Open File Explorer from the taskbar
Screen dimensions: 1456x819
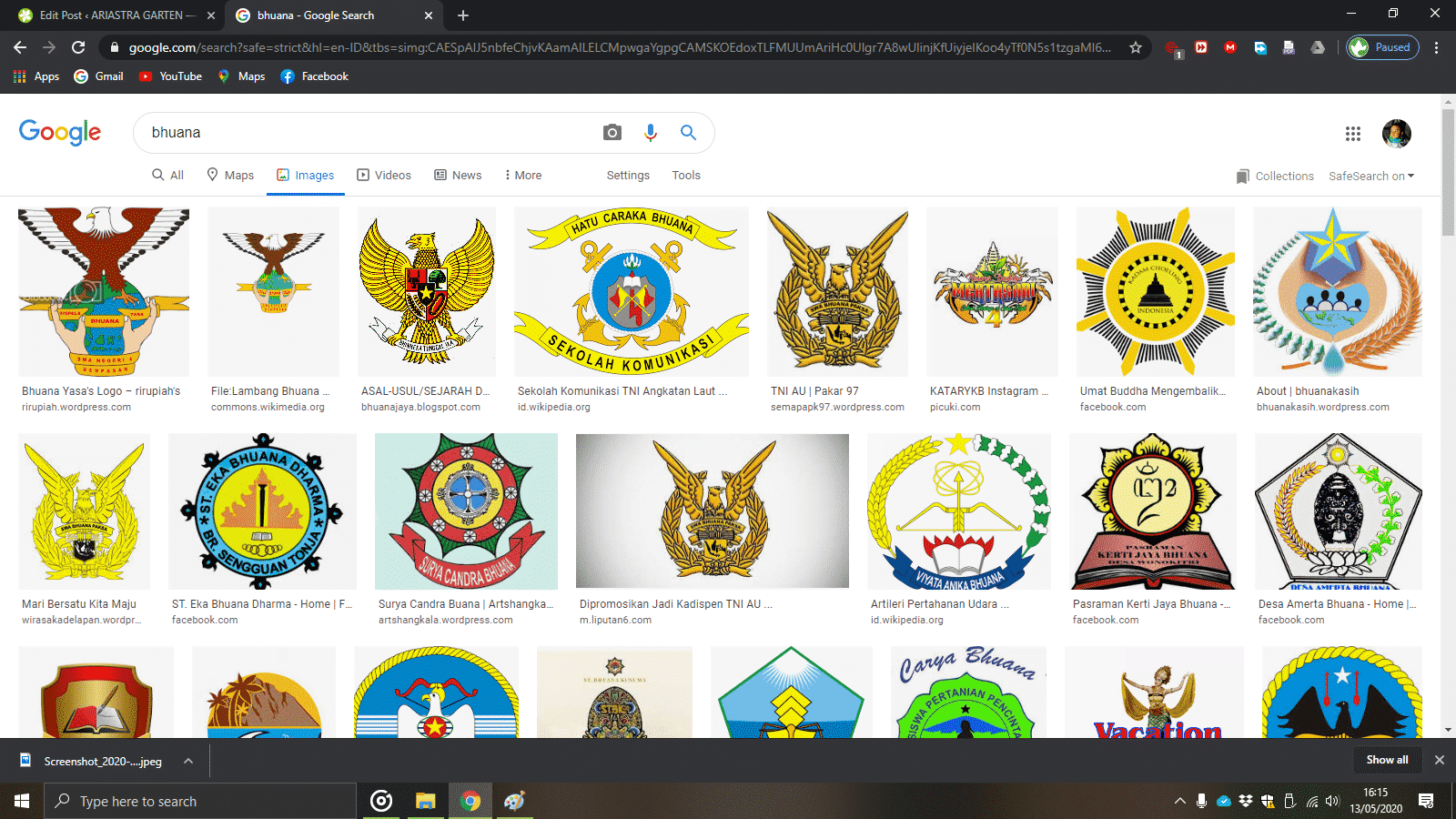click(x=425, y=801)
